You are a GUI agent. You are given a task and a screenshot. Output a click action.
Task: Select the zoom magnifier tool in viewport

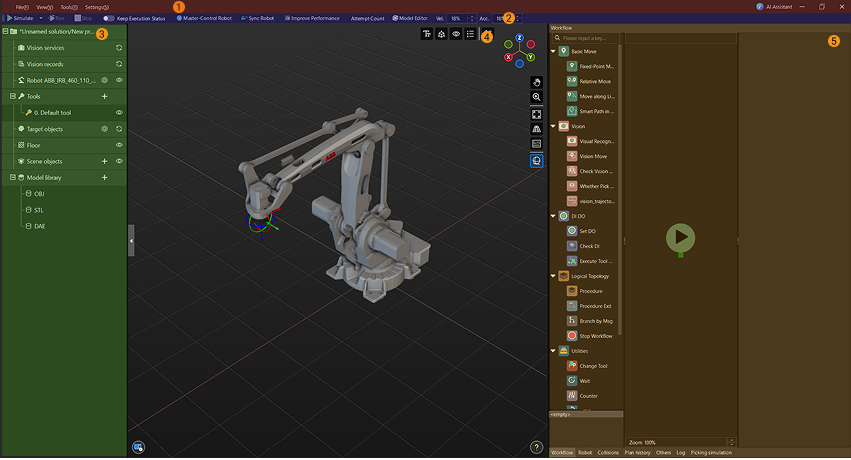(537, 97)
